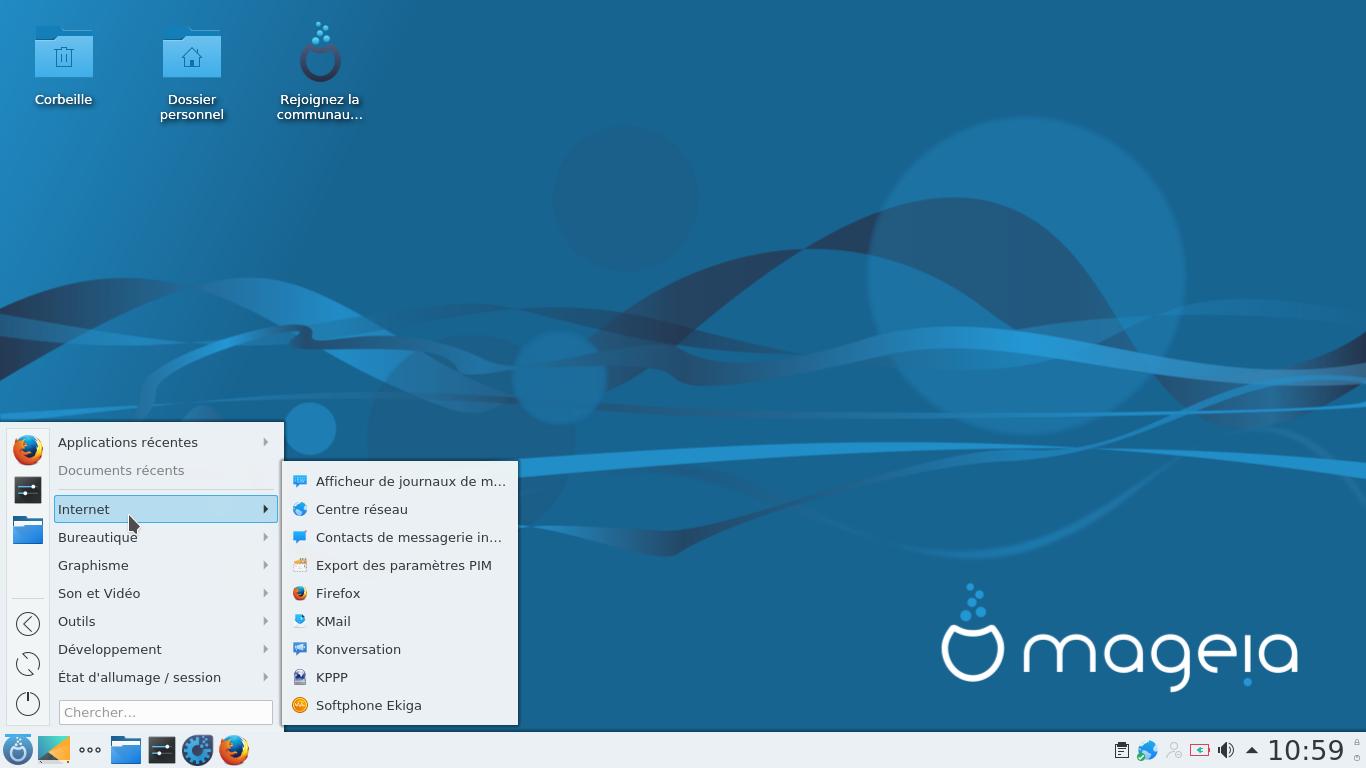Open the Corbeille trash icon on desktop
1366x768 pixels.
pyautogui.click(x=64, y=53)
